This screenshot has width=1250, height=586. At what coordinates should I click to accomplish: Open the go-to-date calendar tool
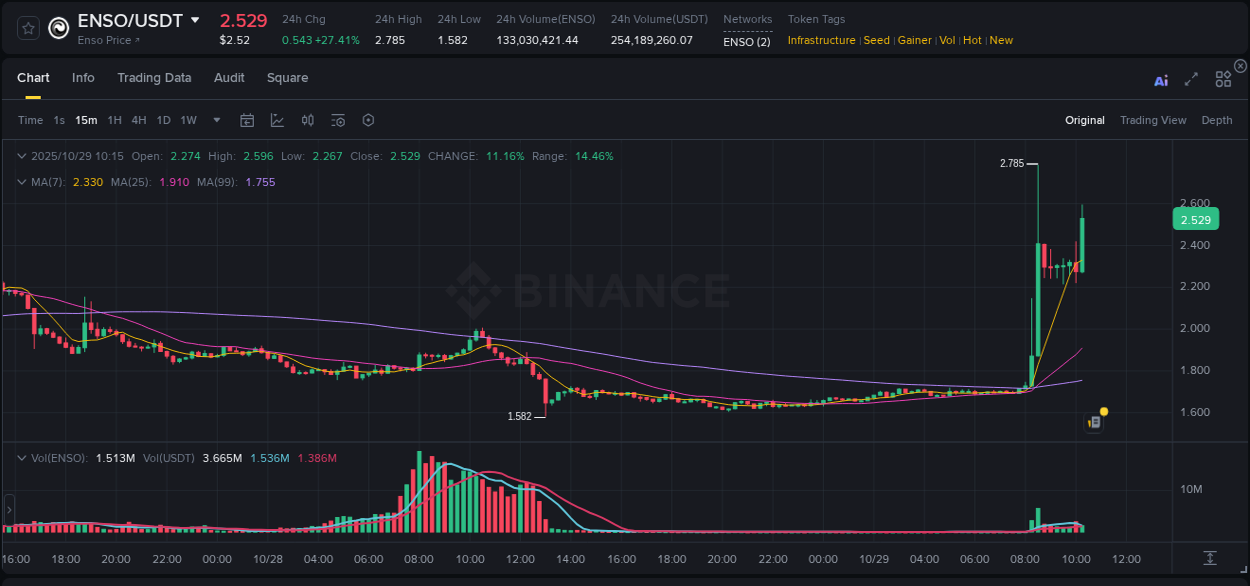(247, 120)
